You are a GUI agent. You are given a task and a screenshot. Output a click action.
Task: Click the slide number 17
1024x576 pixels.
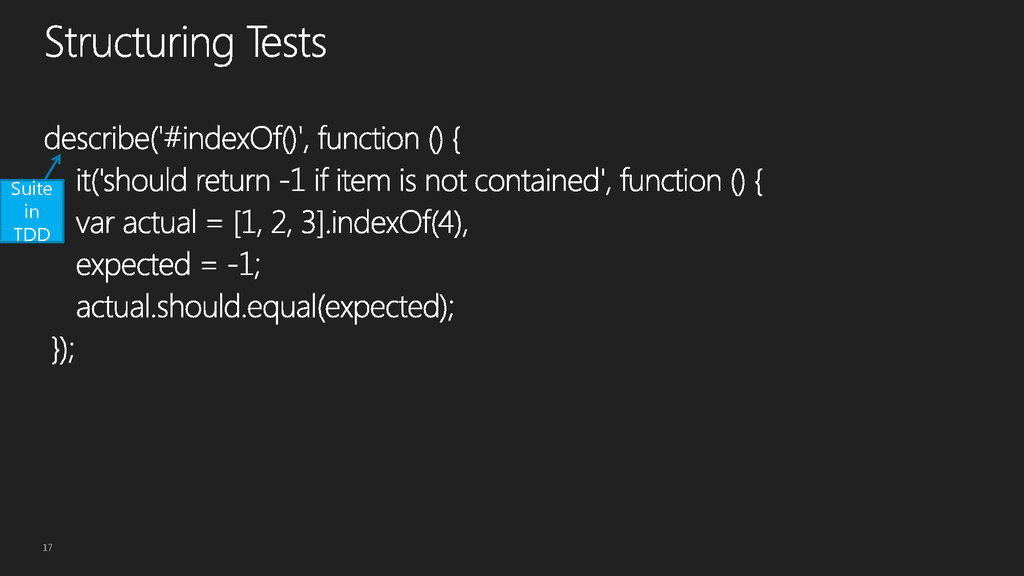click(48, 547)
